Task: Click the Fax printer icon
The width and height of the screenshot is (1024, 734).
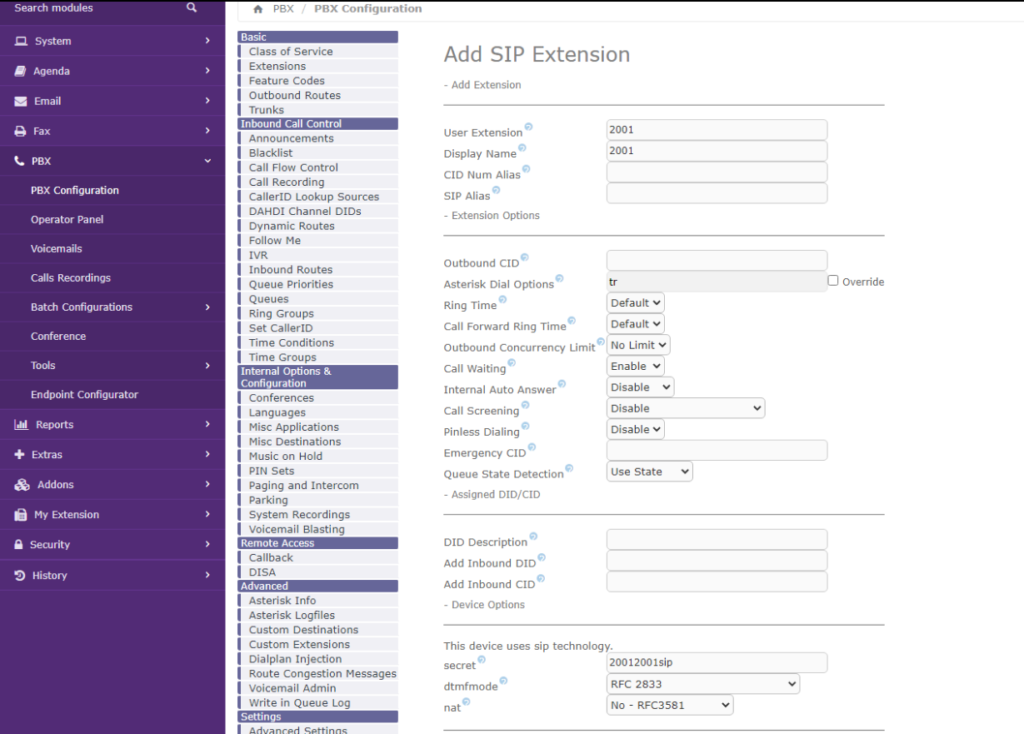Action: [21, 131]
